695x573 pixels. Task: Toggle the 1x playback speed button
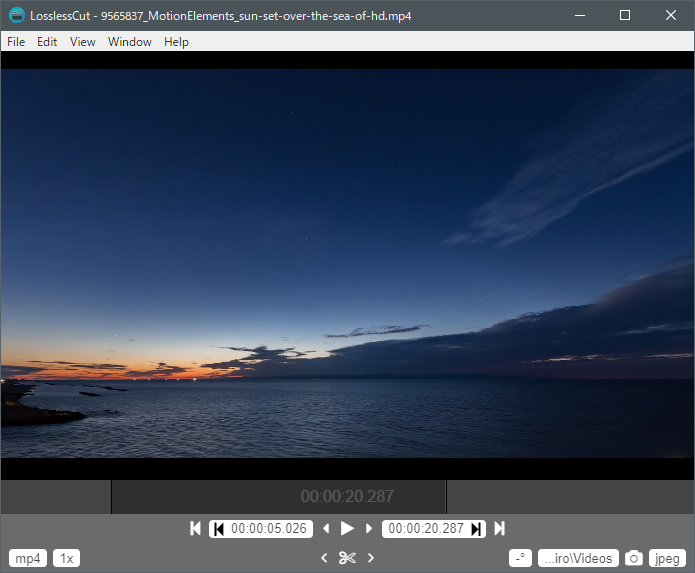point(66,558)
